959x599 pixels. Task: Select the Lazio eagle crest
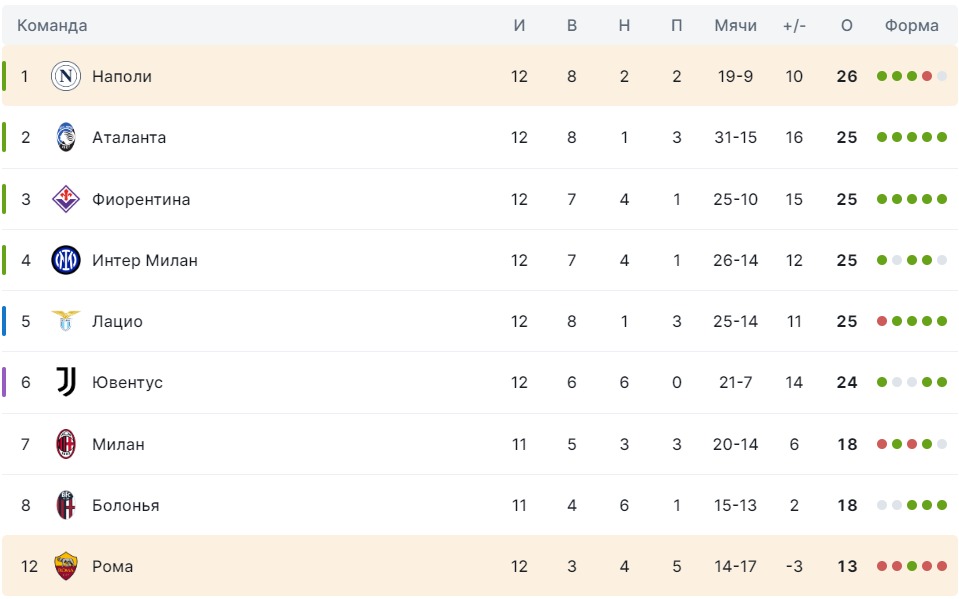(65, 321)
